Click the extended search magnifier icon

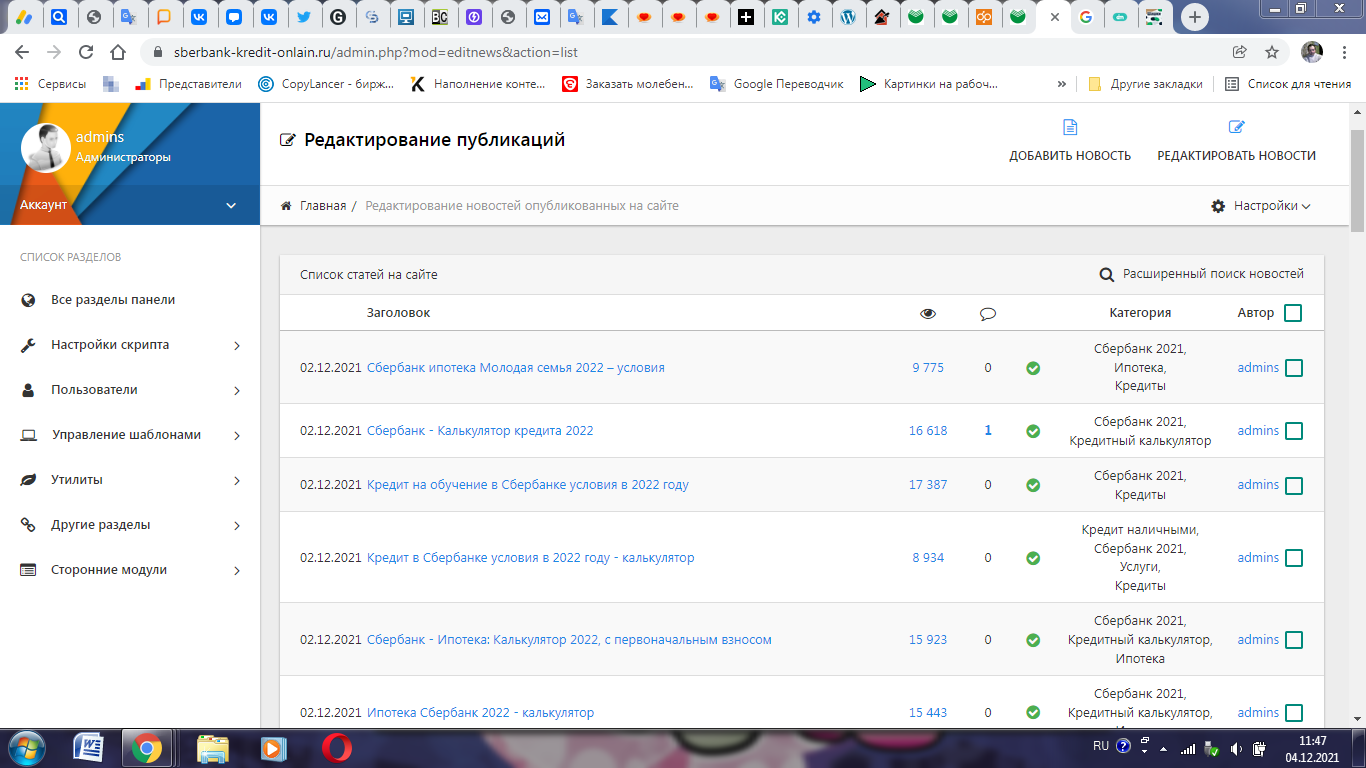coord(1107,275)
